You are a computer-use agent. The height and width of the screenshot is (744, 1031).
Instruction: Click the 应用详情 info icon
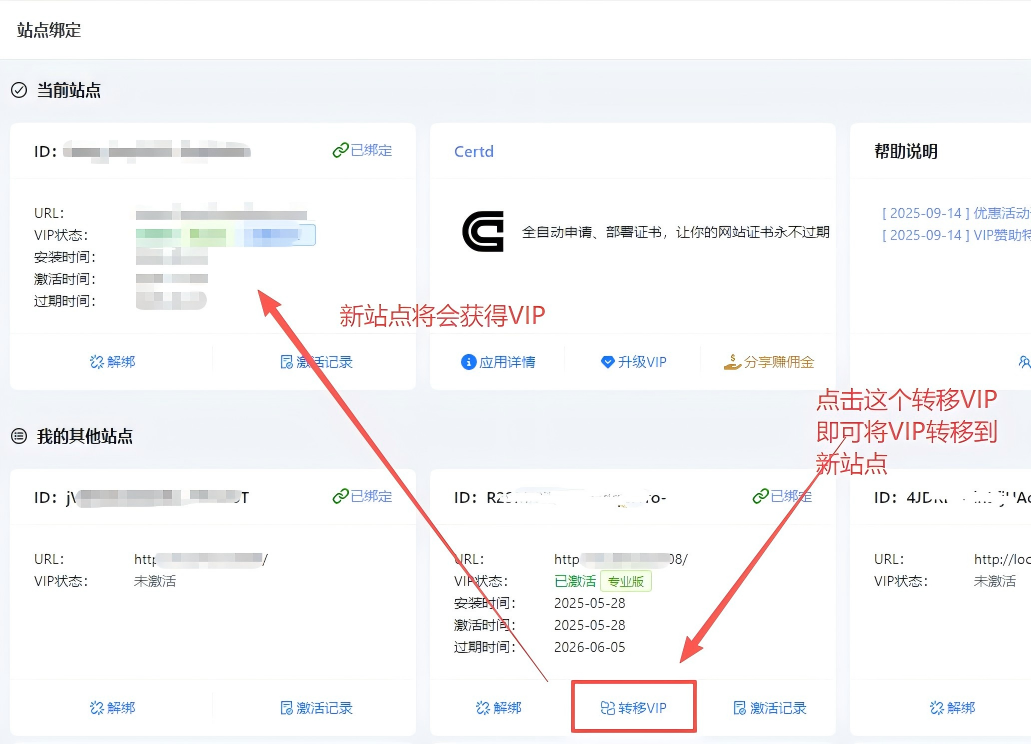(468, 362)
